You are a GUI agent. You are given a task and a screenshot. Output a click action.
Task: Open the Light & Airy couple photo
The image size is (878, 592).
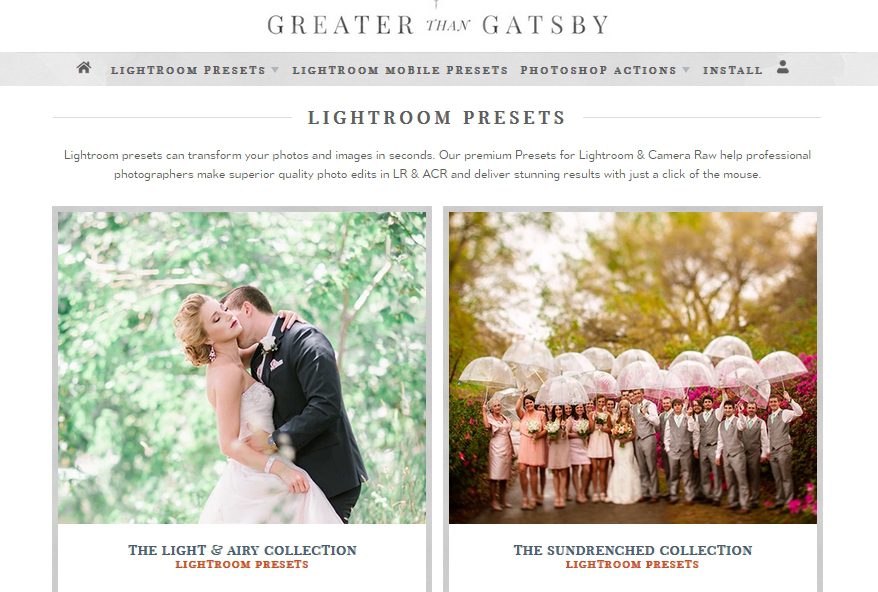coord(242,367)
